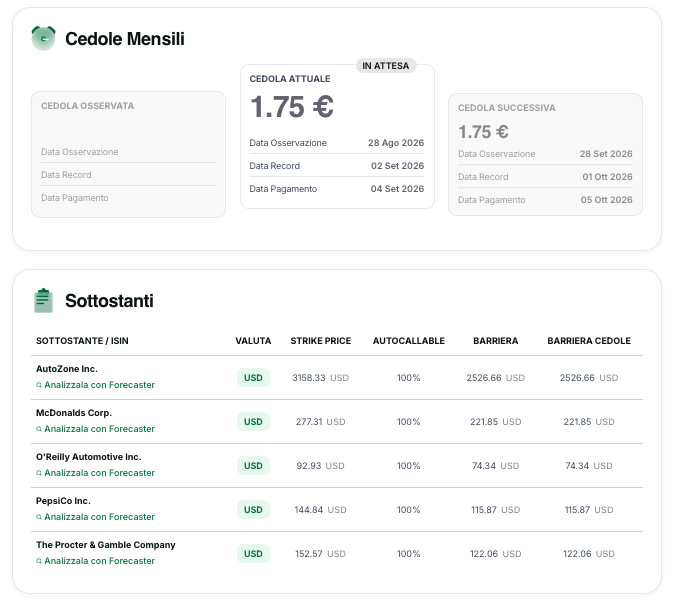
Task: Click The Procter & Gamble Company name
Action: click(106, 545)
